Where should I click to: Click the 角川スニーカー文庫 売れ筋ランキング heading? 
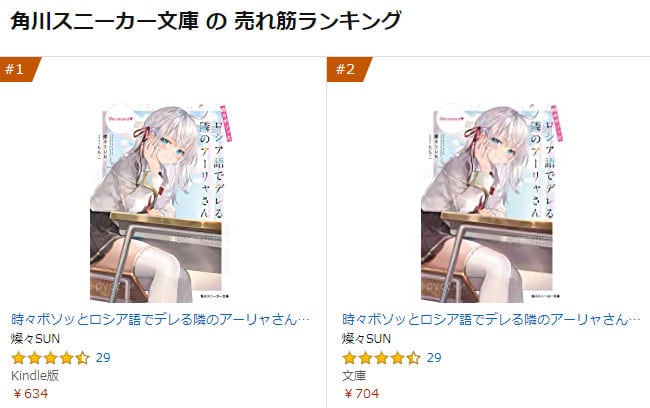pyautogui.click(x=206, y=21)
